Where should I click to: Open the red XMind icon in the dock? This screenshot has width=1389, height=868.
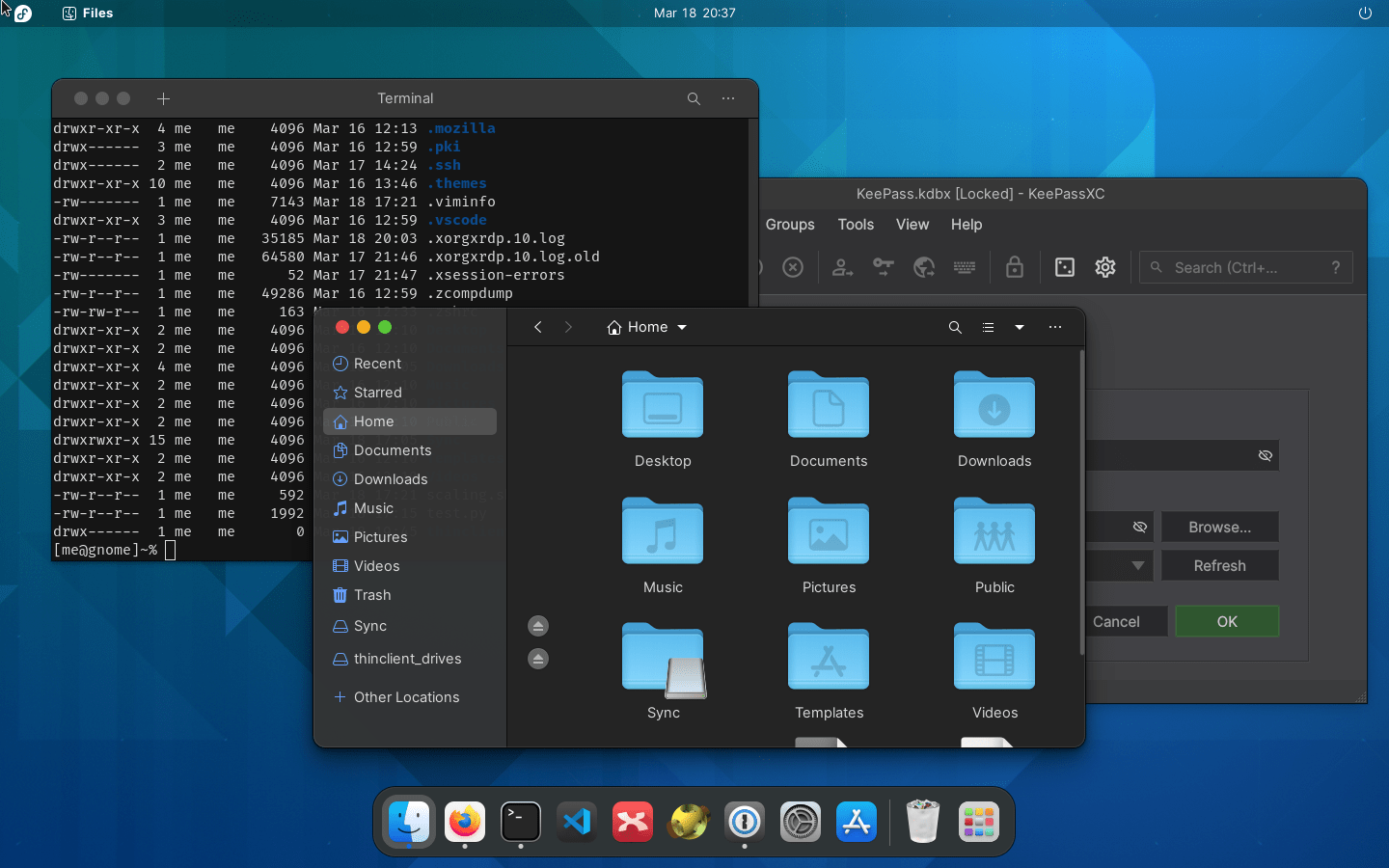(633, 822)
